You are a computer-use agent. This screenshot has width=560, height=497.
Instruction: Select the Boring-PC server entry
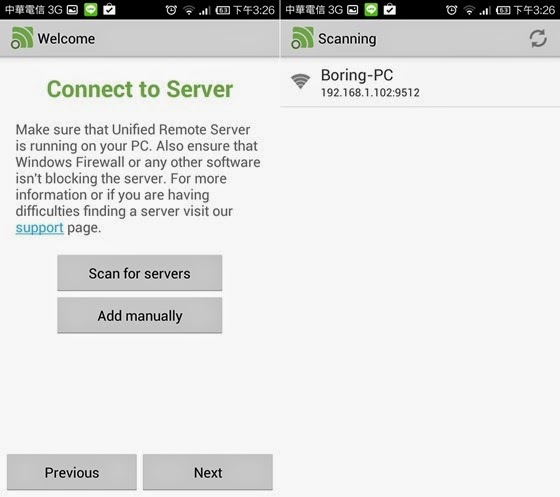point(420,83)
